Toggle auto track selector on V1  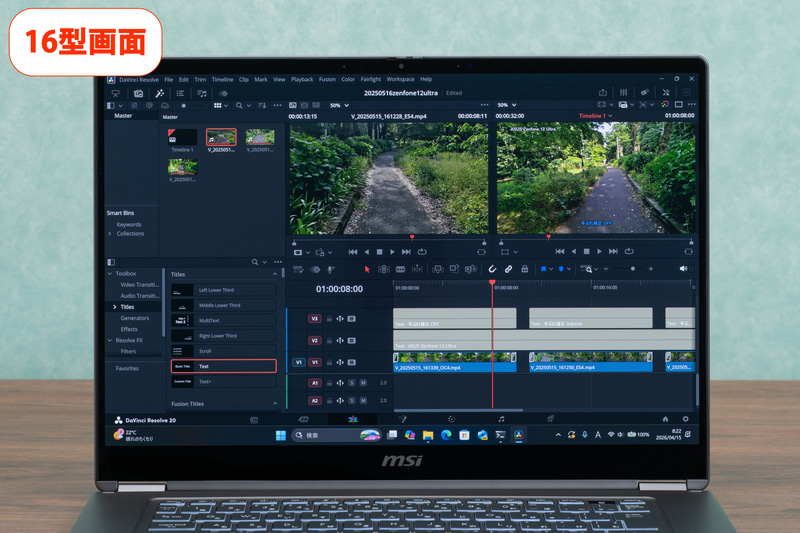(x=340, y=363)
